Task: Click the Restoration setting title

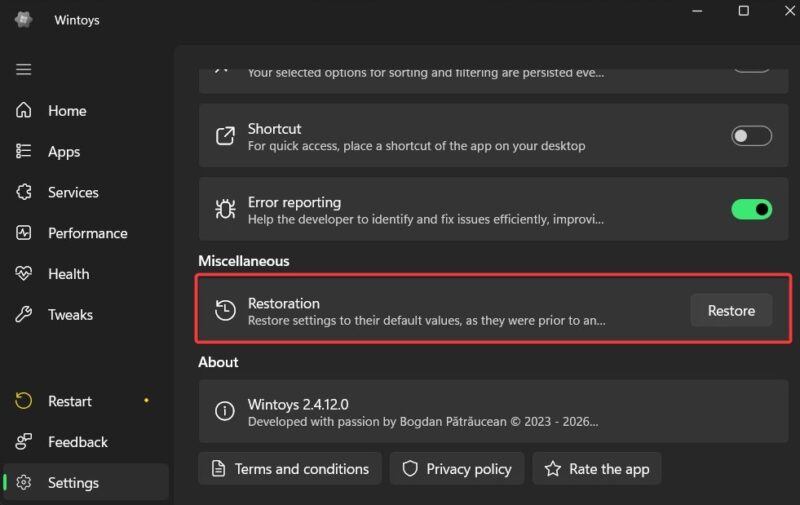Action: [284, 303]
